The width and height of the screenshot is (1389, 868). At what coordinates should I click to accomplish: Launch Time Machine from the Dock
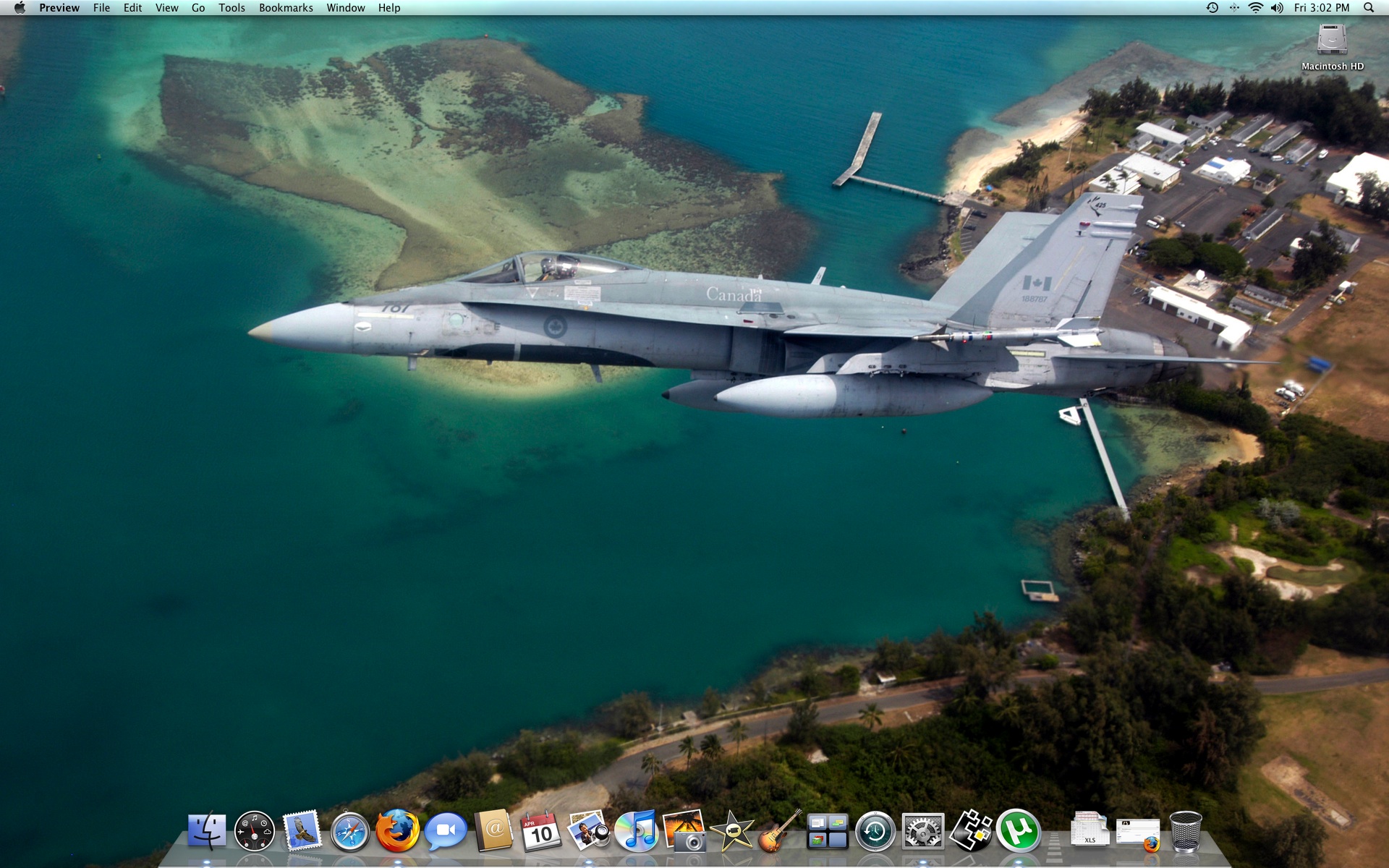875,831
